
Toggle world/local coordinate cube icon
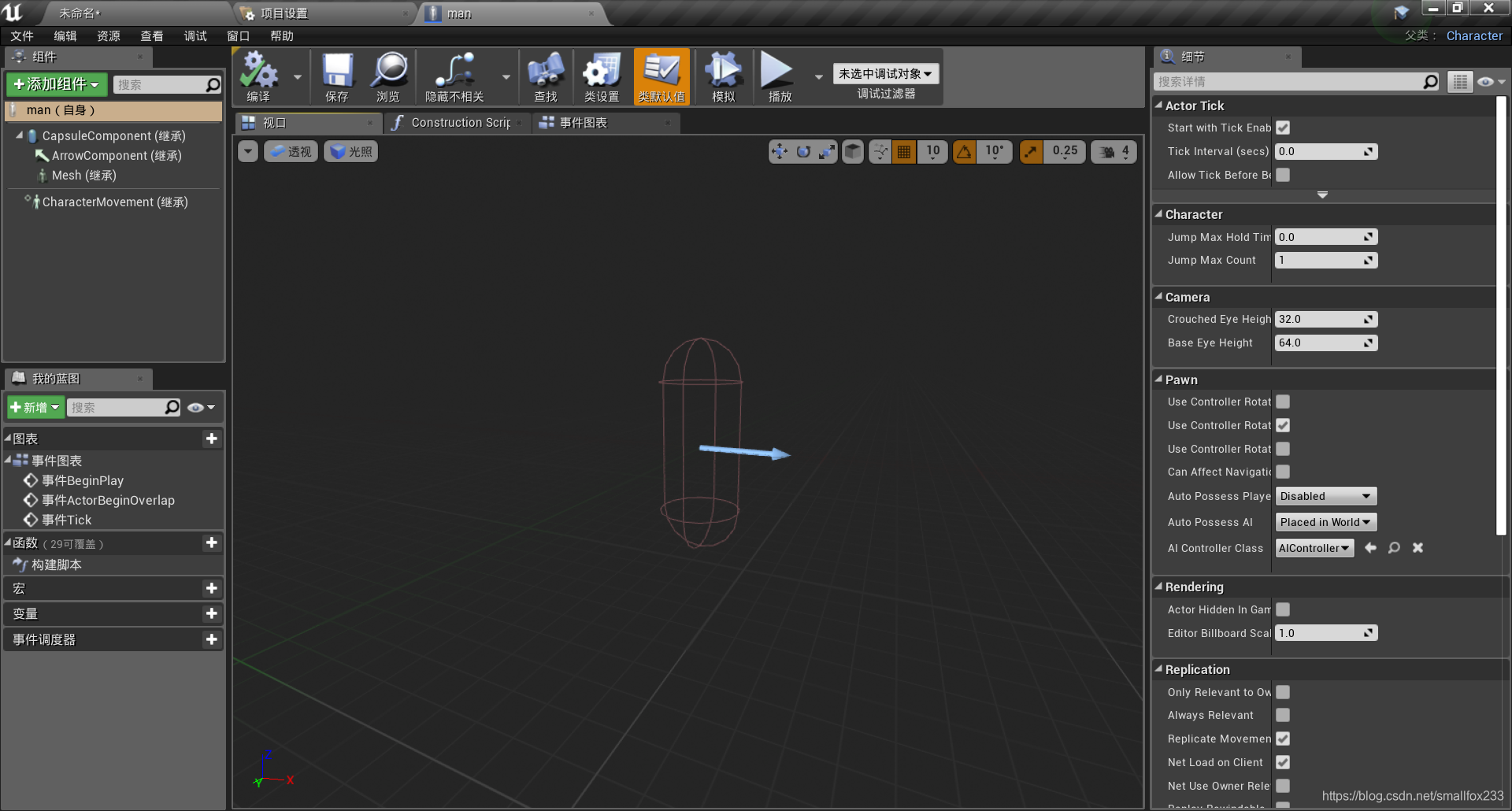(853, 151)
